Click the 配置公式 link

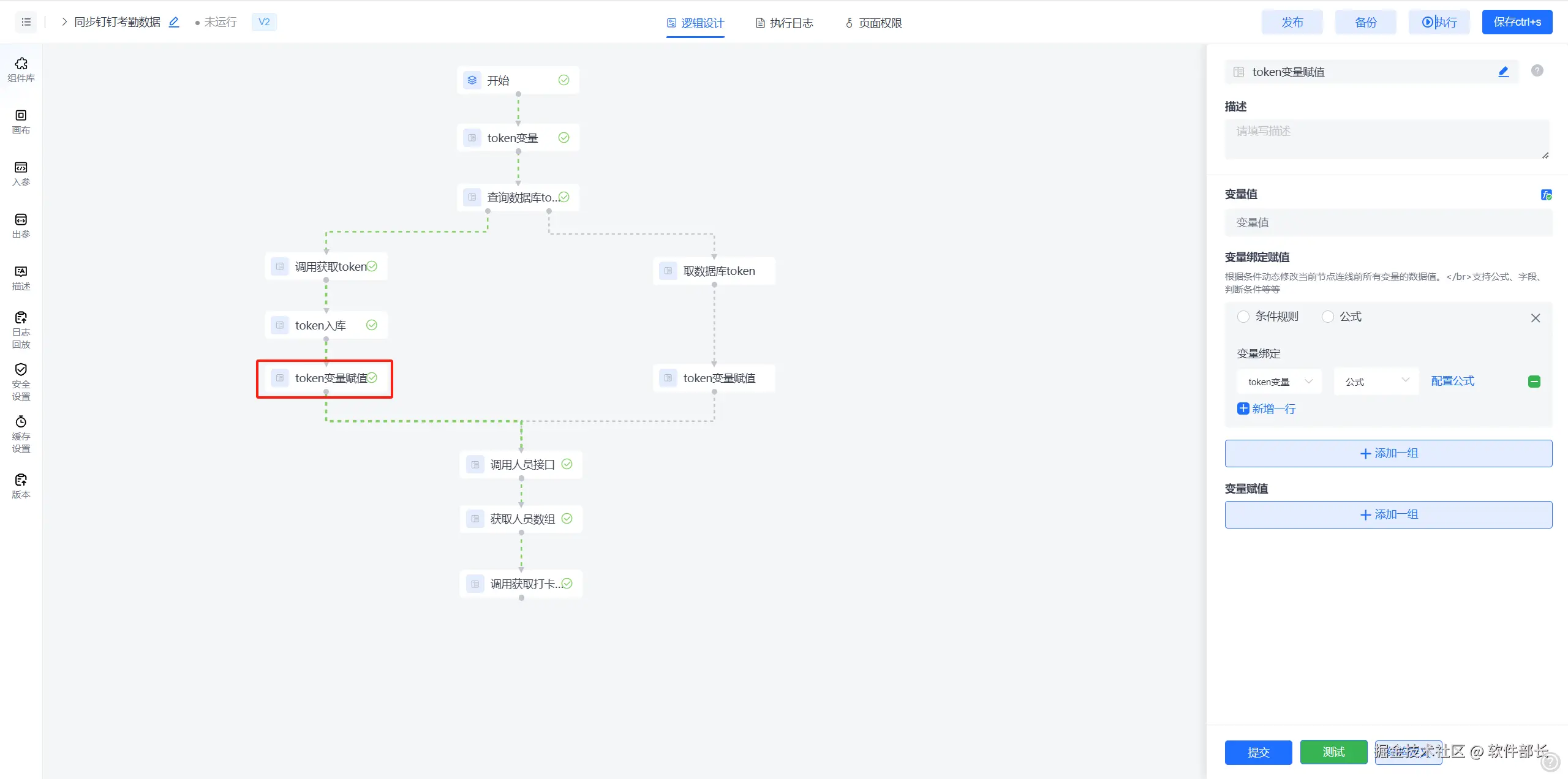click(1452, 381)
